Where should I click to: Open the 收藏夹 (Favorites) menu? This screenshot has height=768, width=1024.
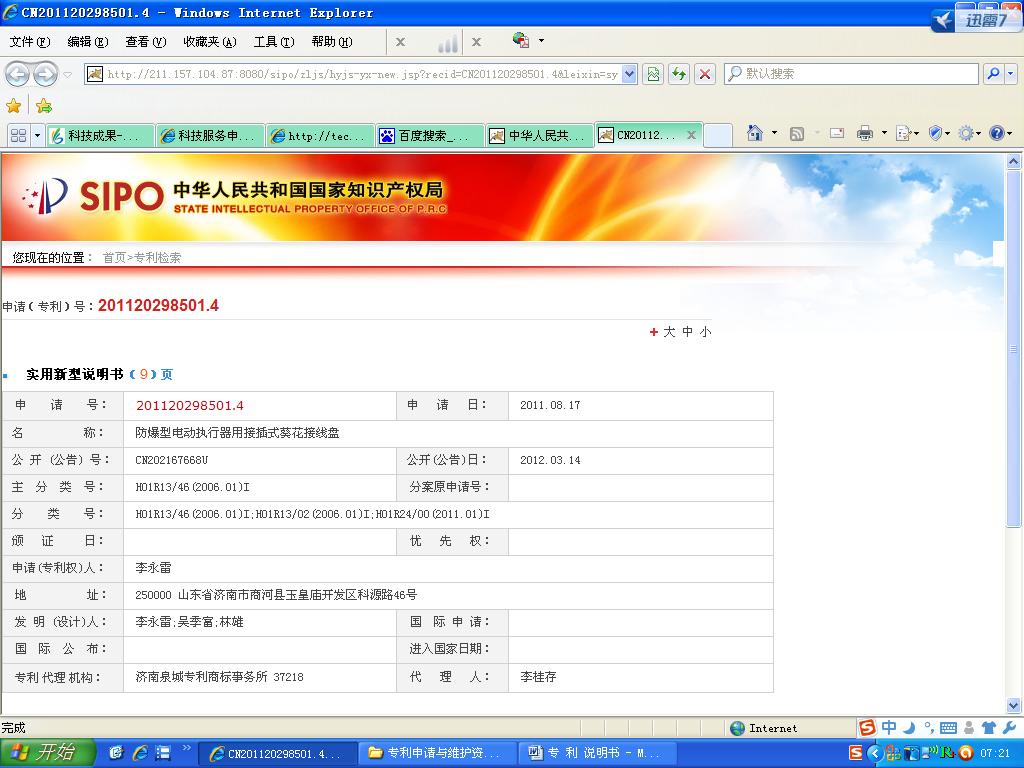click(209, 42)
